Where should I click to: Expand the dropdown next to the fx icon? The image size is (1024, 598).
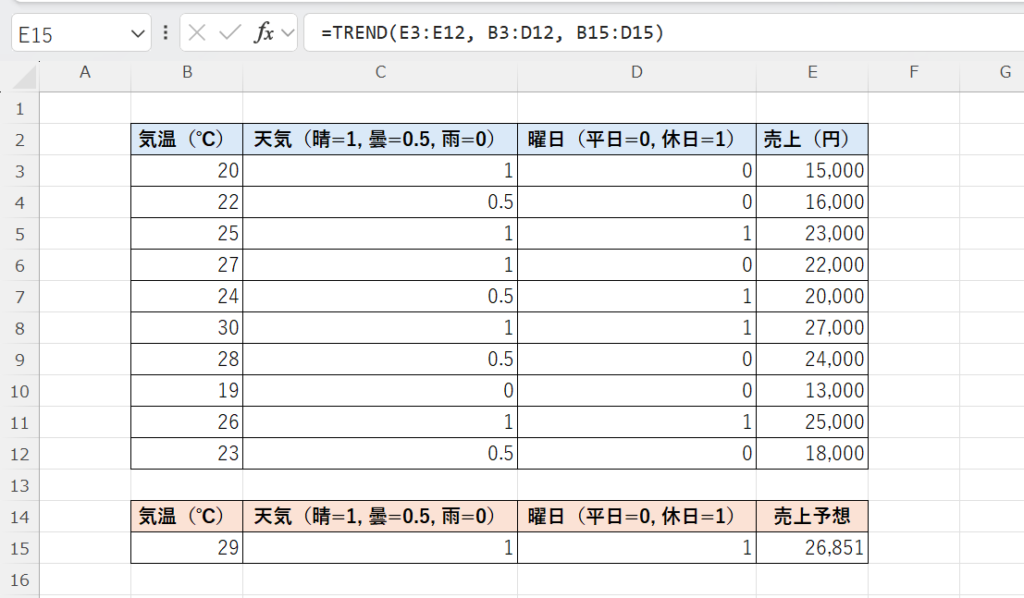tap(289, 33)
